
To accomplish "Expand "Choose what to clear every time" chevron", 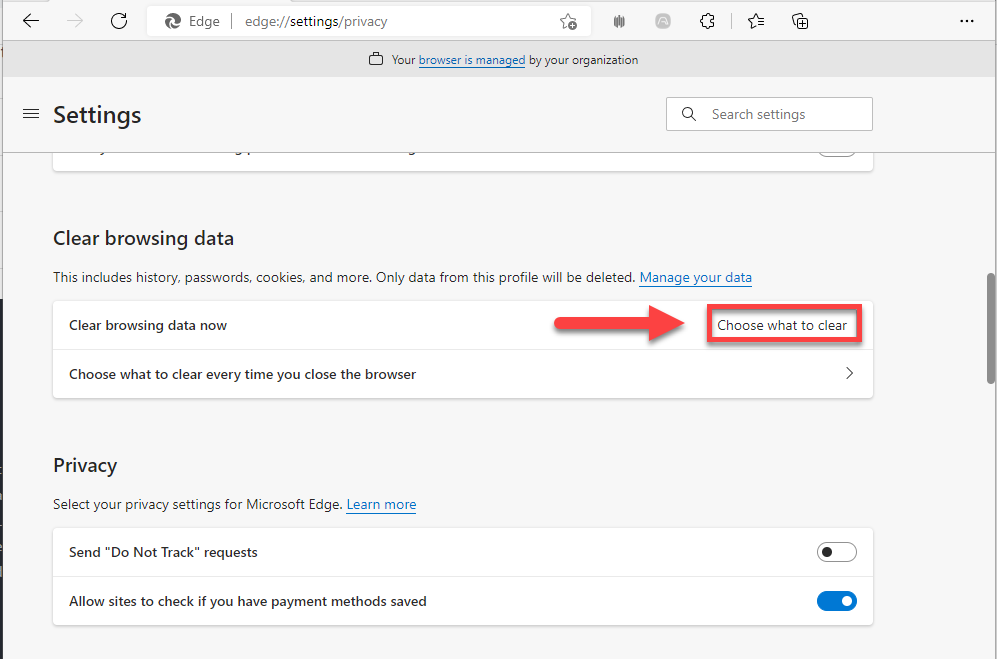I will [x=849, y=374].
